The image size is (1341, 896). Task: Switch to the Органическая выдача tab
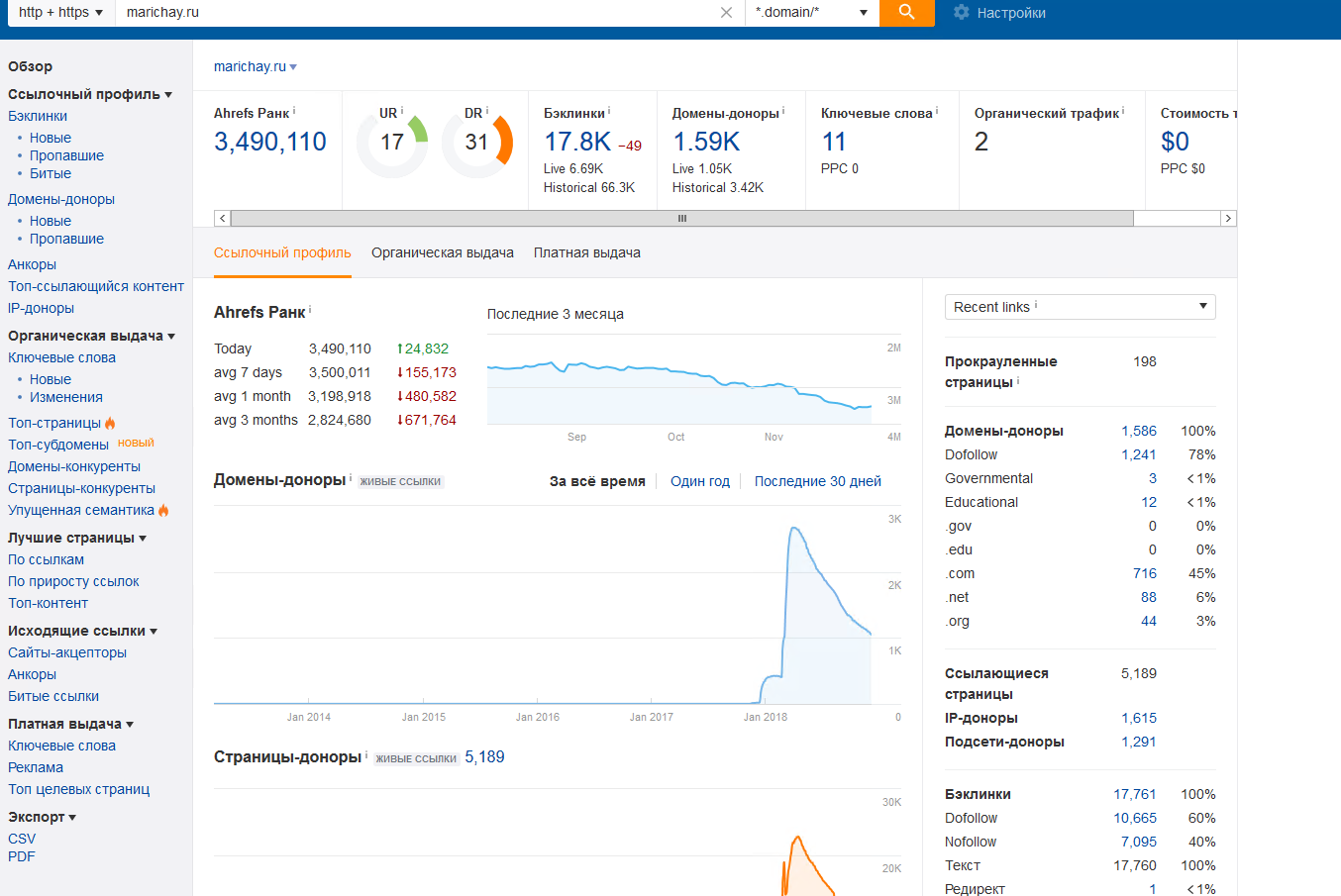[x=443, y=252]
